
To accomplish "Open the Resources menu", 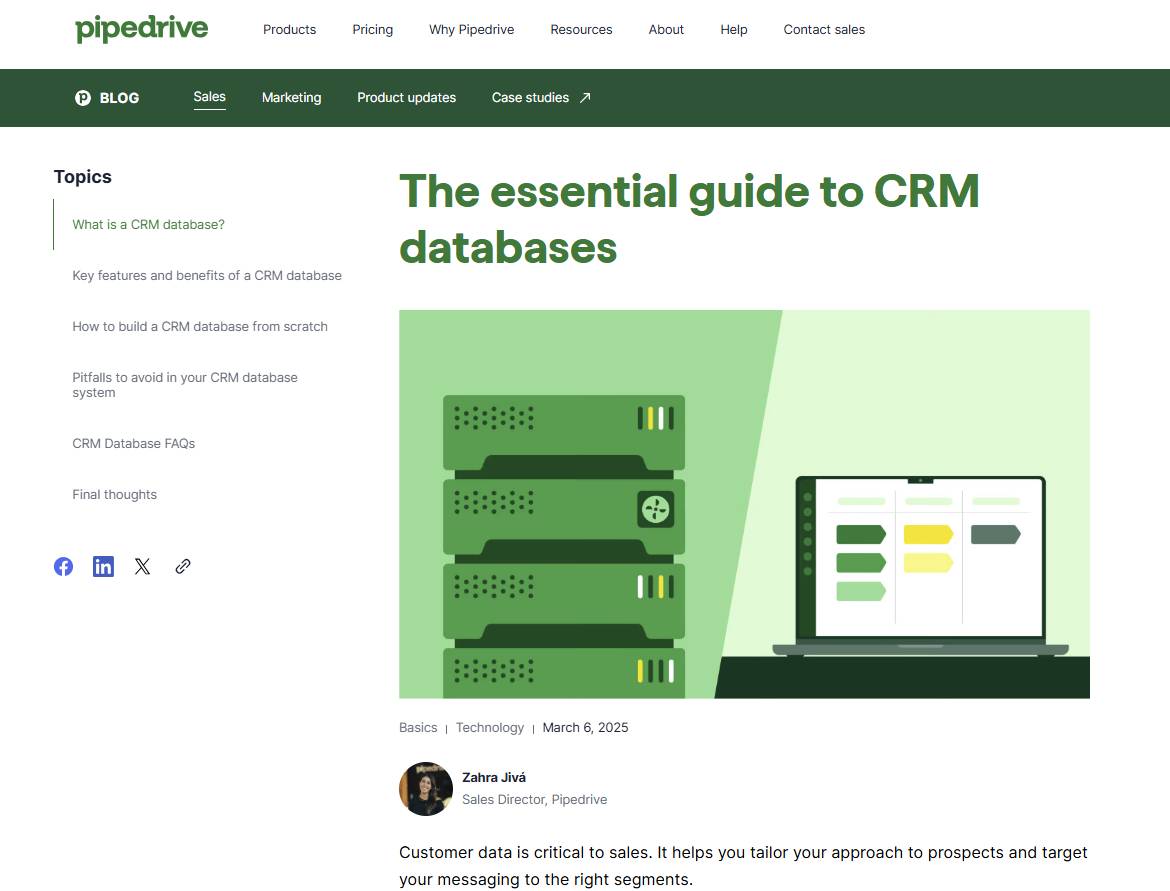I will click(x=581, y=30).
